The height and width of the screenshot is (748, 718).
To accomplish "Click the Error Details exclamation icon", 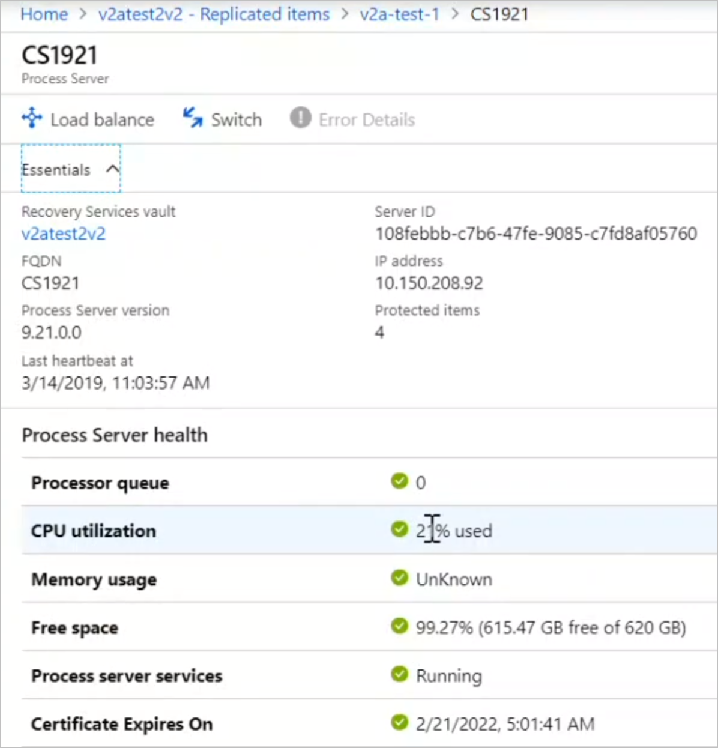I will click(x=301, y=117).
